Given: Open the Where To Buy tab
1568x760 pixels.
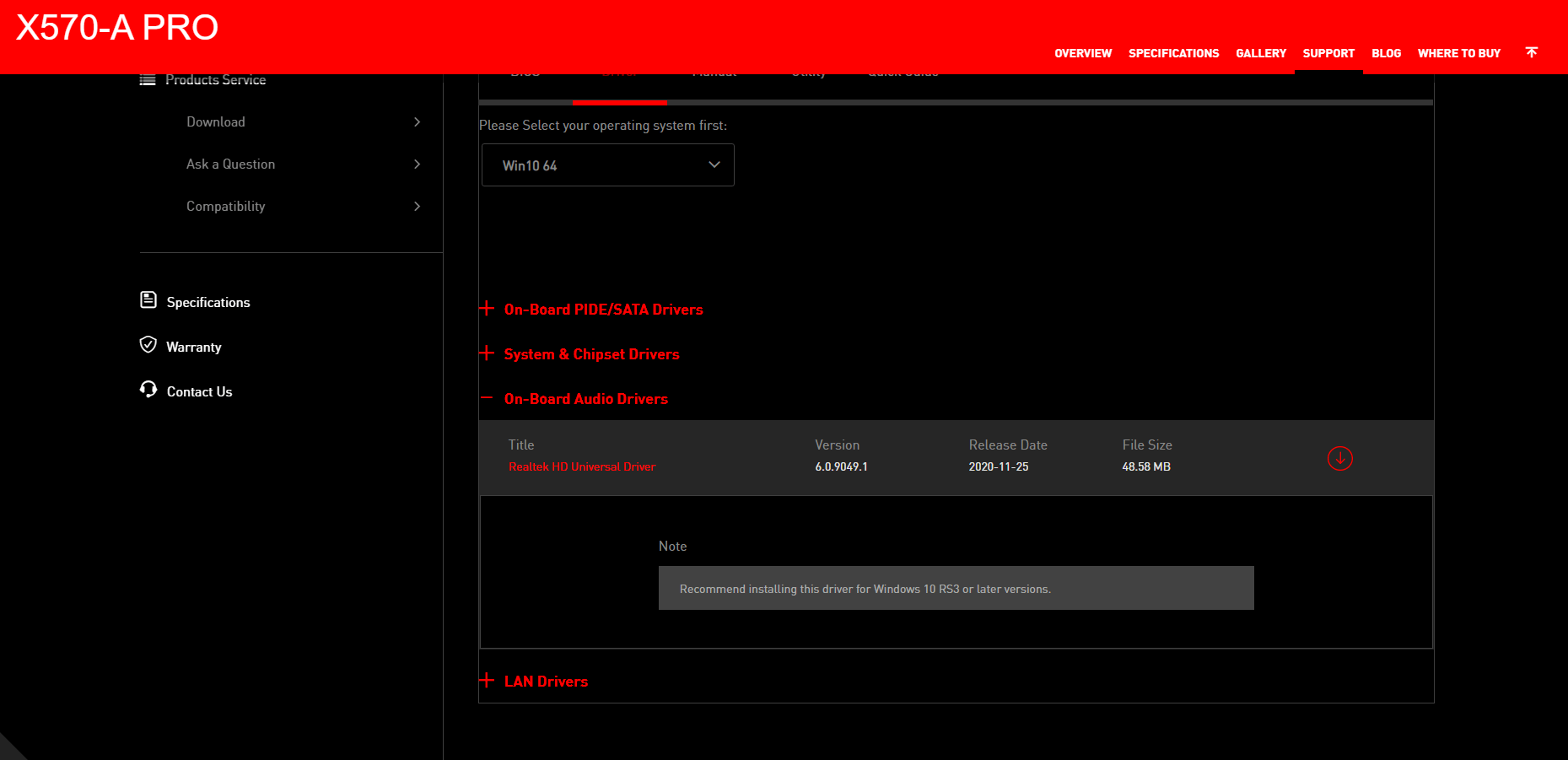Looking at the screenshot, I should tap(1459, 53).
